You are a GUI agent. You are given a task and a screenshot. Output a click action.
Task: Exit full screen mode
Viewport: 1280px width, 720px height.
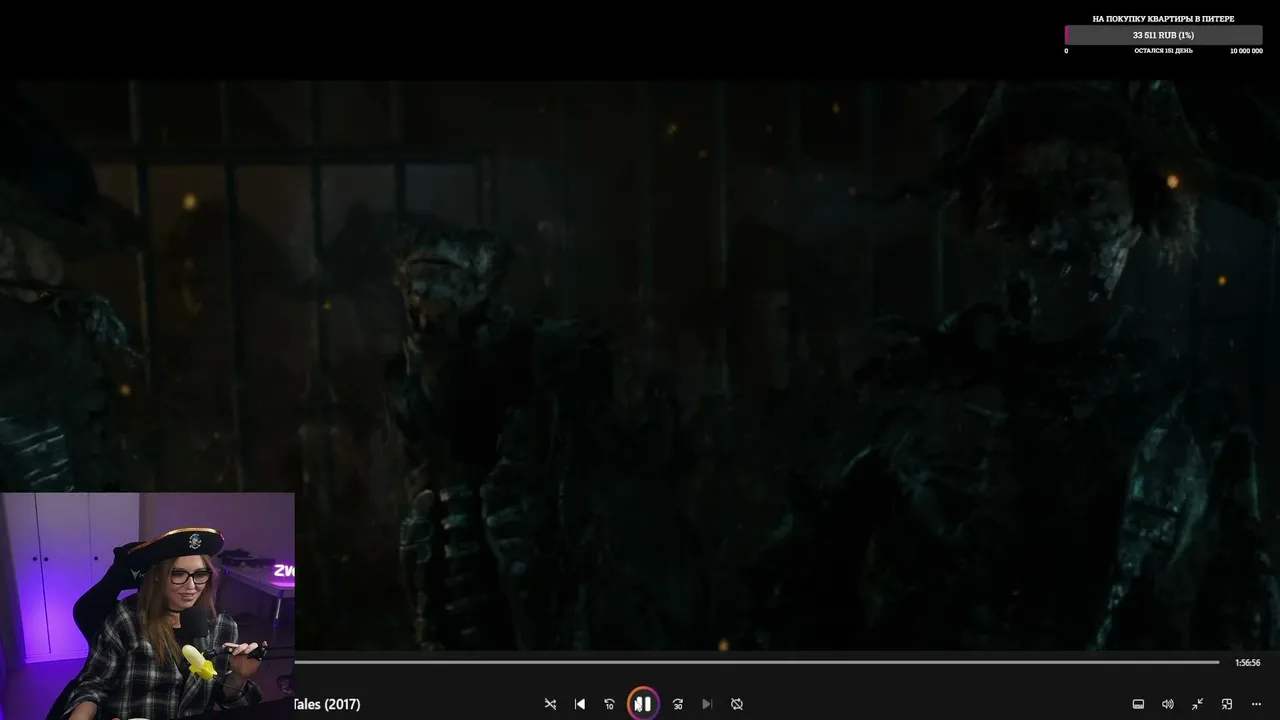[1197, 704]
